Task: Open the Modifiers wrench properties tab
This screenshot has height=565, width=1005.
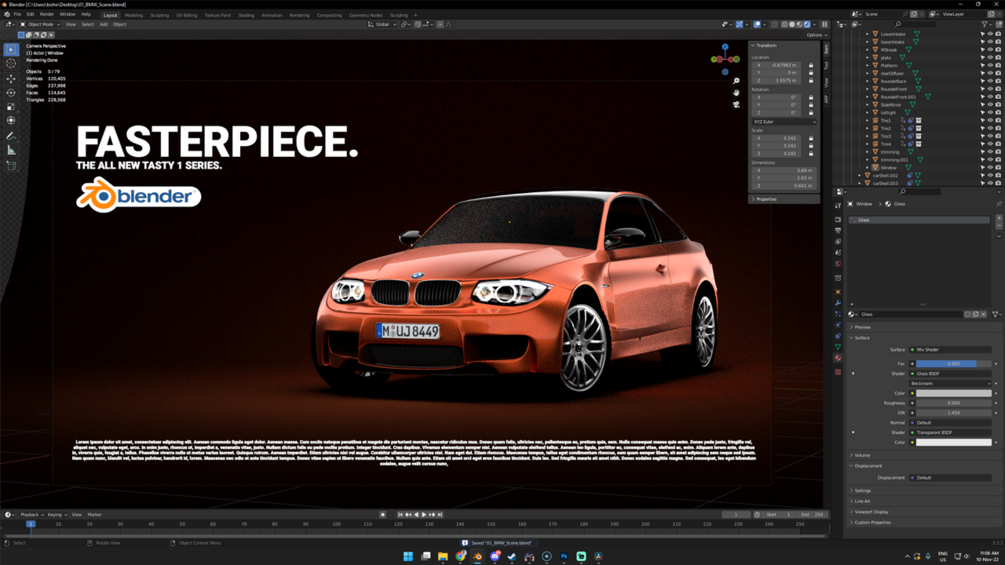Action: click(x=838, y=303)
